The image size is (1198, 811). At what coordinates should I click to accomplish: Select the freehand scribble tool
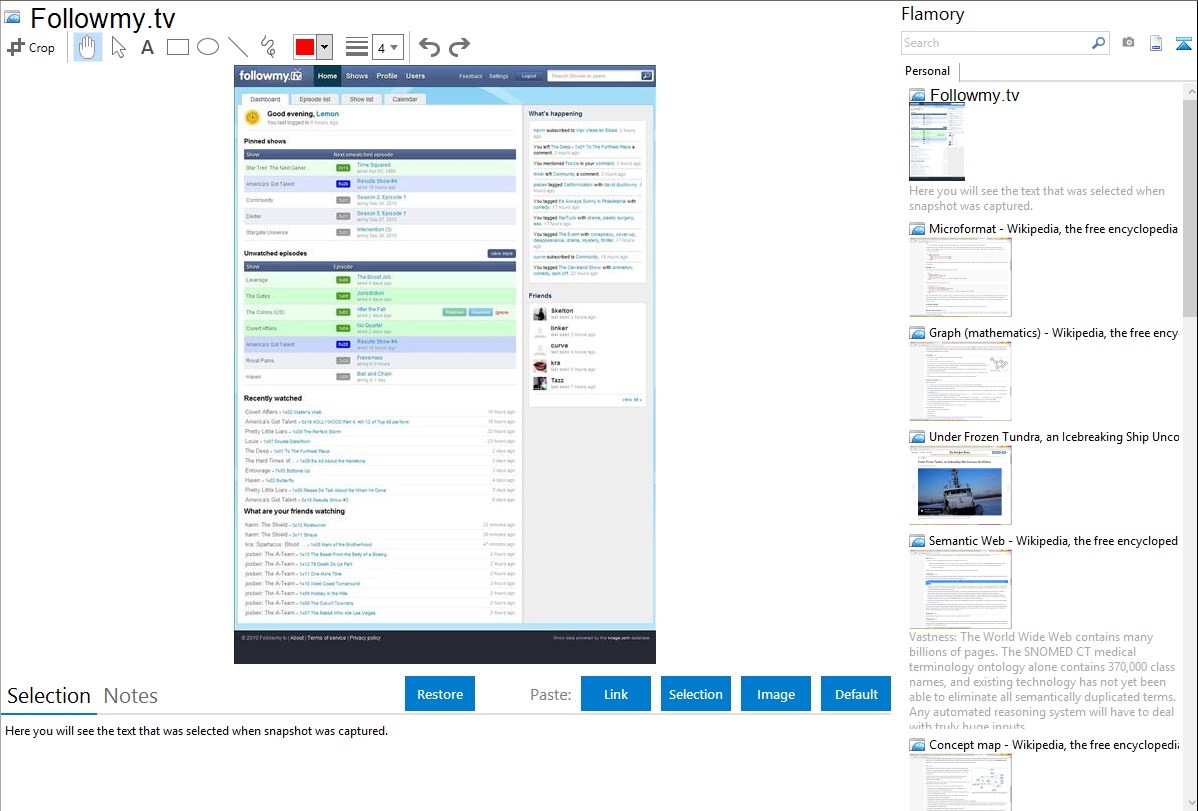[x=268, y=47]
